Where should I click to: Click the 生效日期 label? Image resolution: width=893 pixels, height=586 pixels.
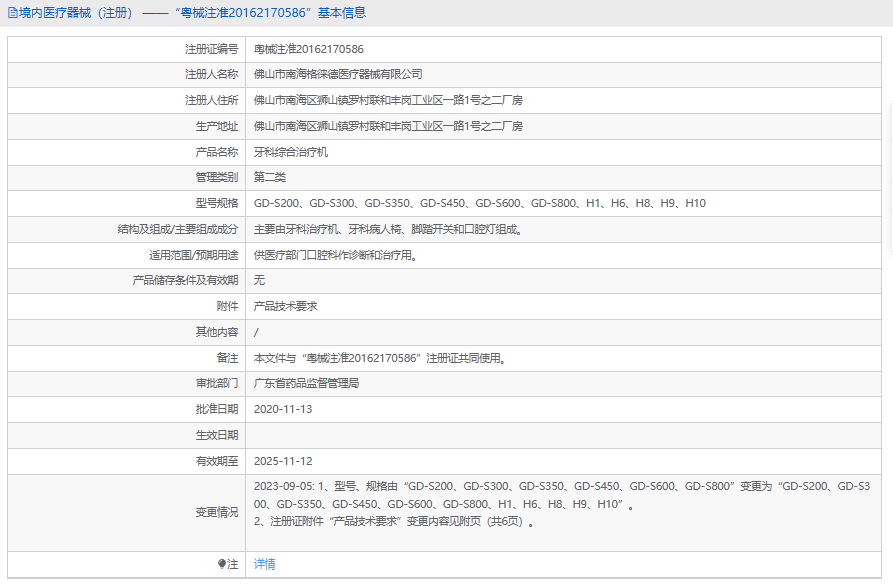(217, 435)
